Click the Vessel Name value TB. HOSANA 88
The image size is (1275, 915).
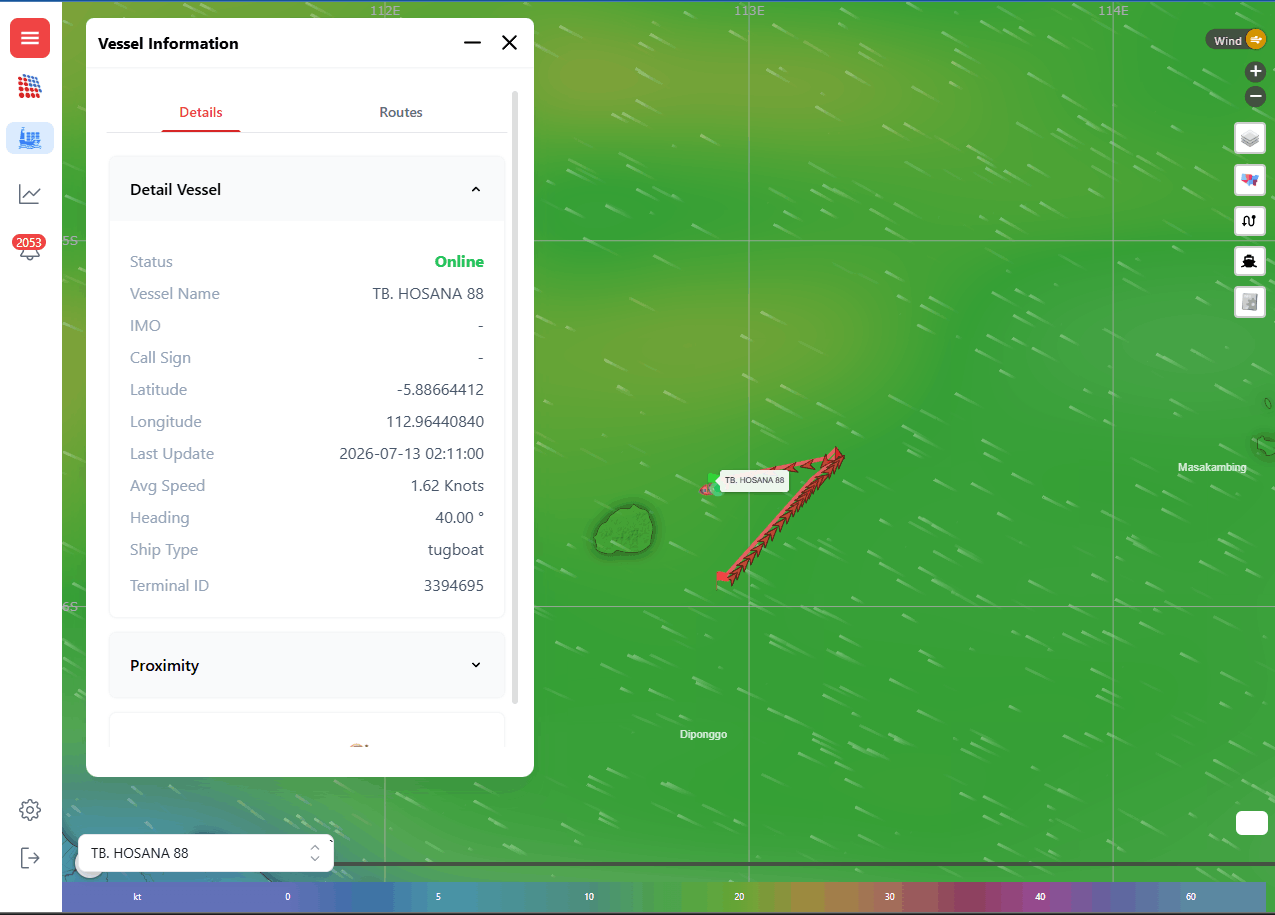[x=428, y=293]
